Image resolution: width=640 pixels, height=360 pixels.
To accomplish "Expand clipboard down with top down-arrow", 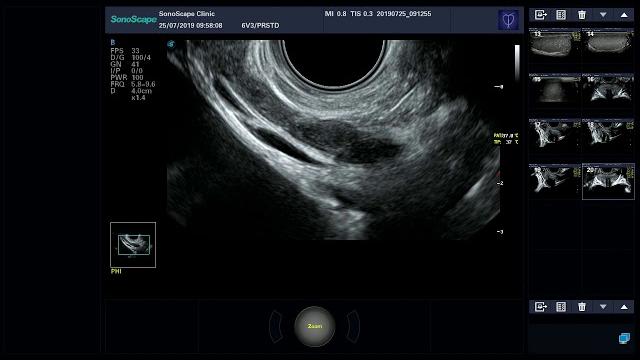I will point(603,15).
